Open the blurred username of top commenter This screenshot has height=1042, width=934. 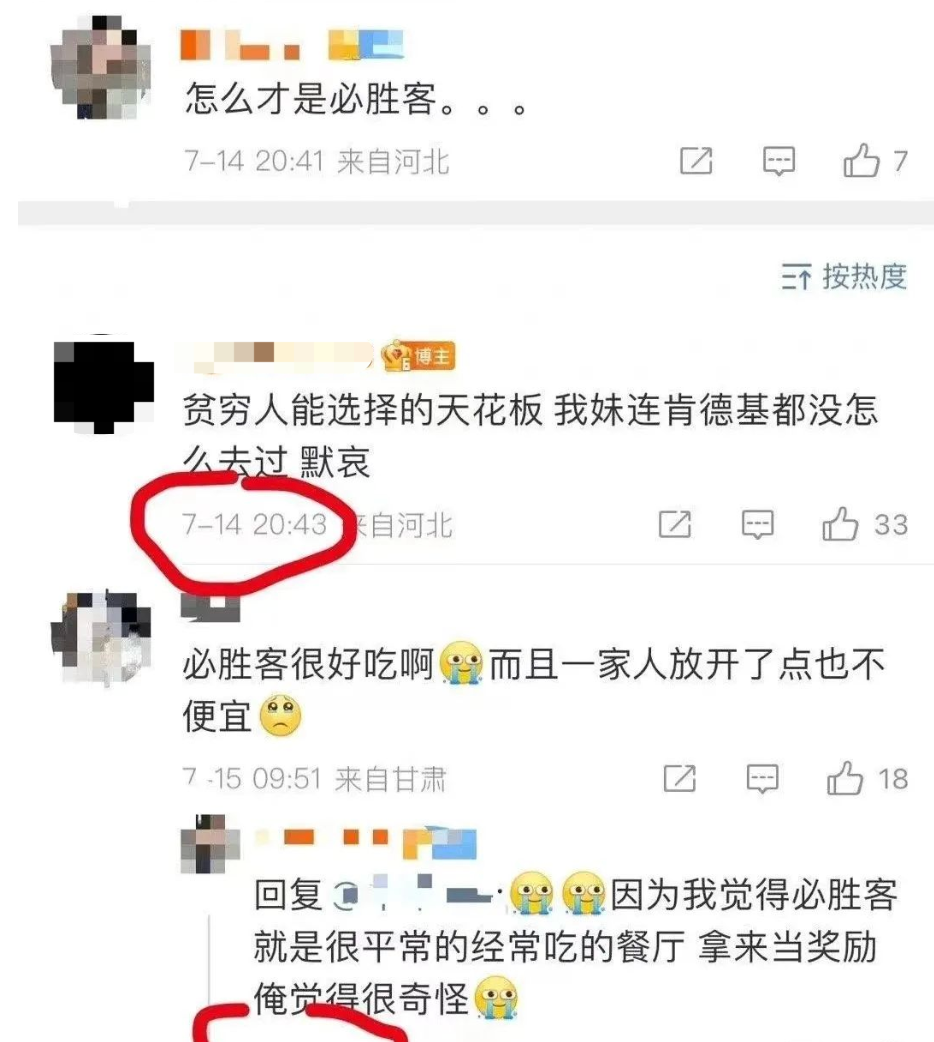tap(292, 45)
